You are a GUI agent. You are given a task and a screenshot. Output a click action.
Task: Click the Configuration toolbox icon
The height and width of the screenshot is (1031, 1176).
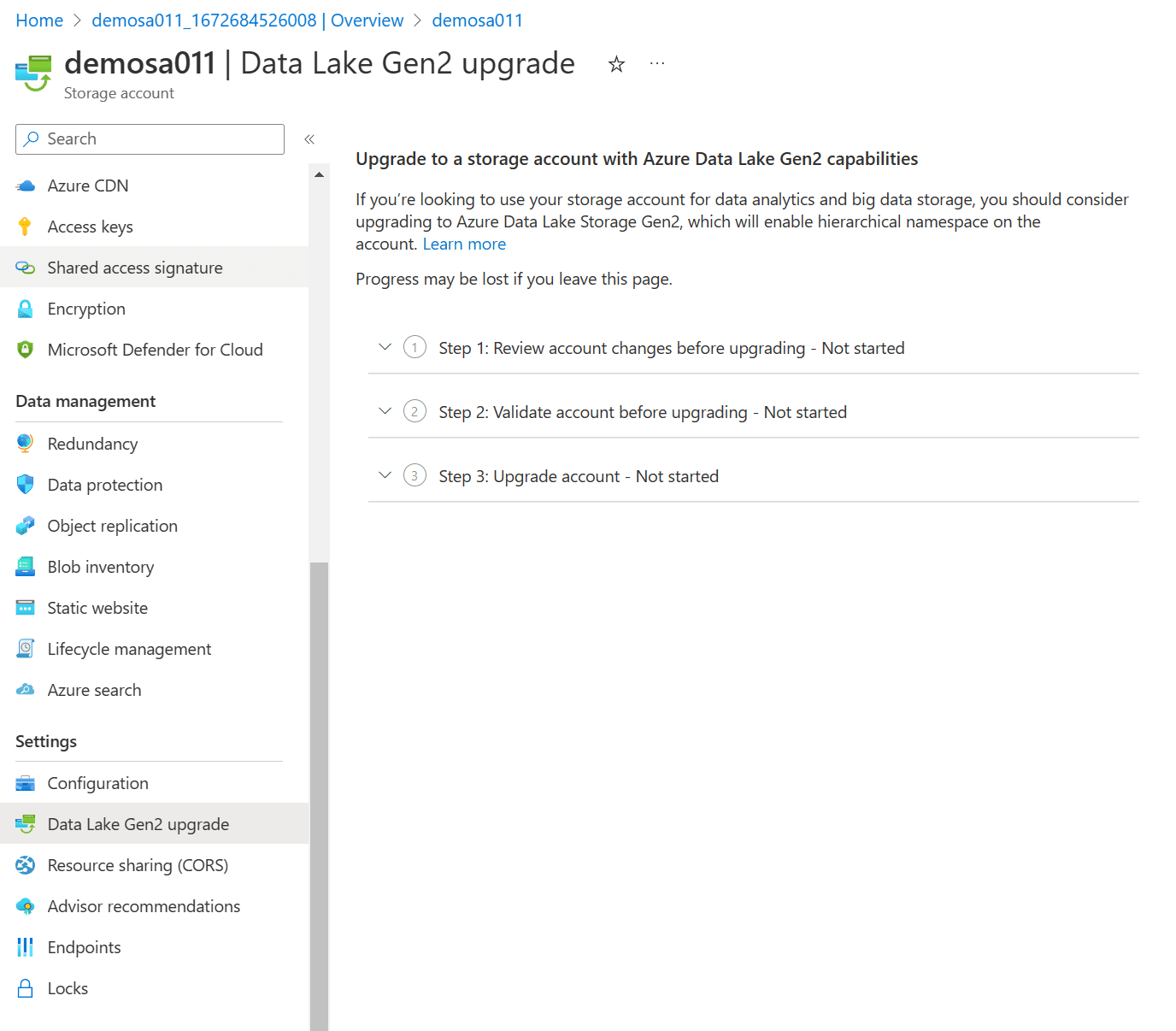26,783
